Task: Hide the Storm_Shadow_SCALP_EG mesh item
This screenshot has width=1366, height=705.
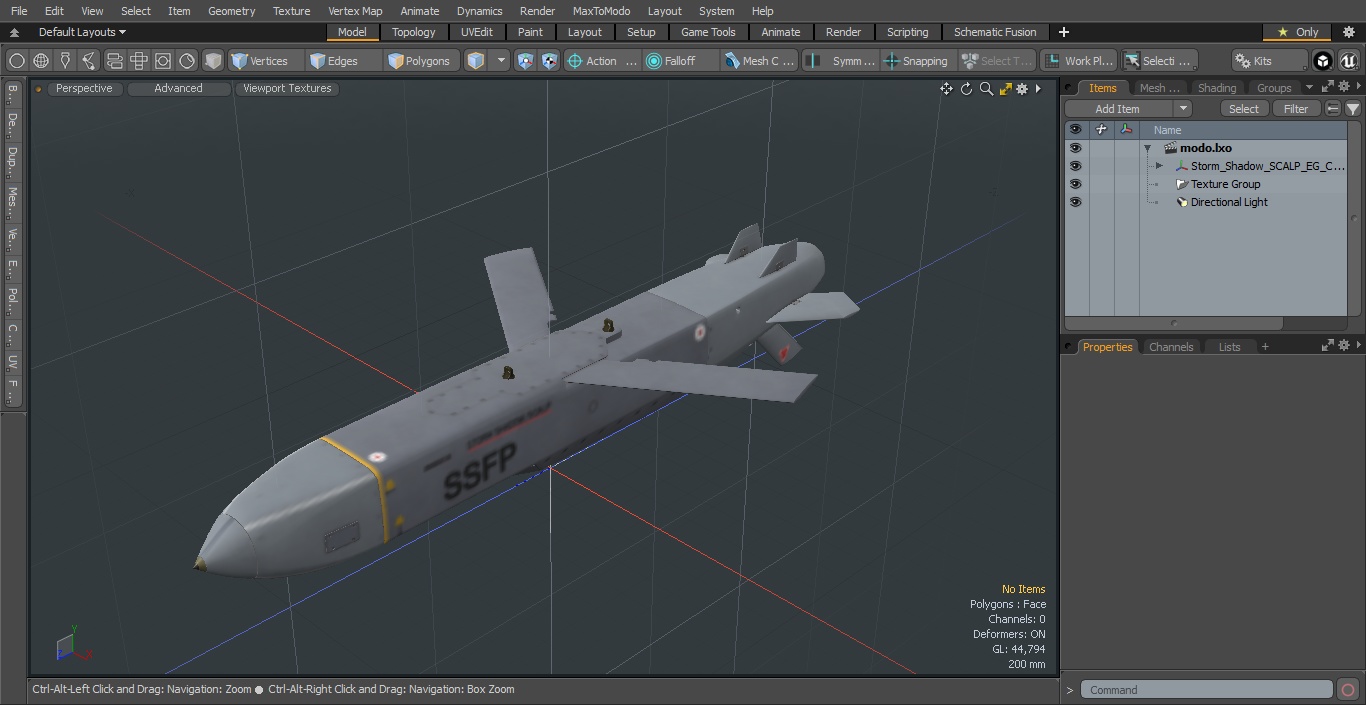Action: coord(1075,166)
